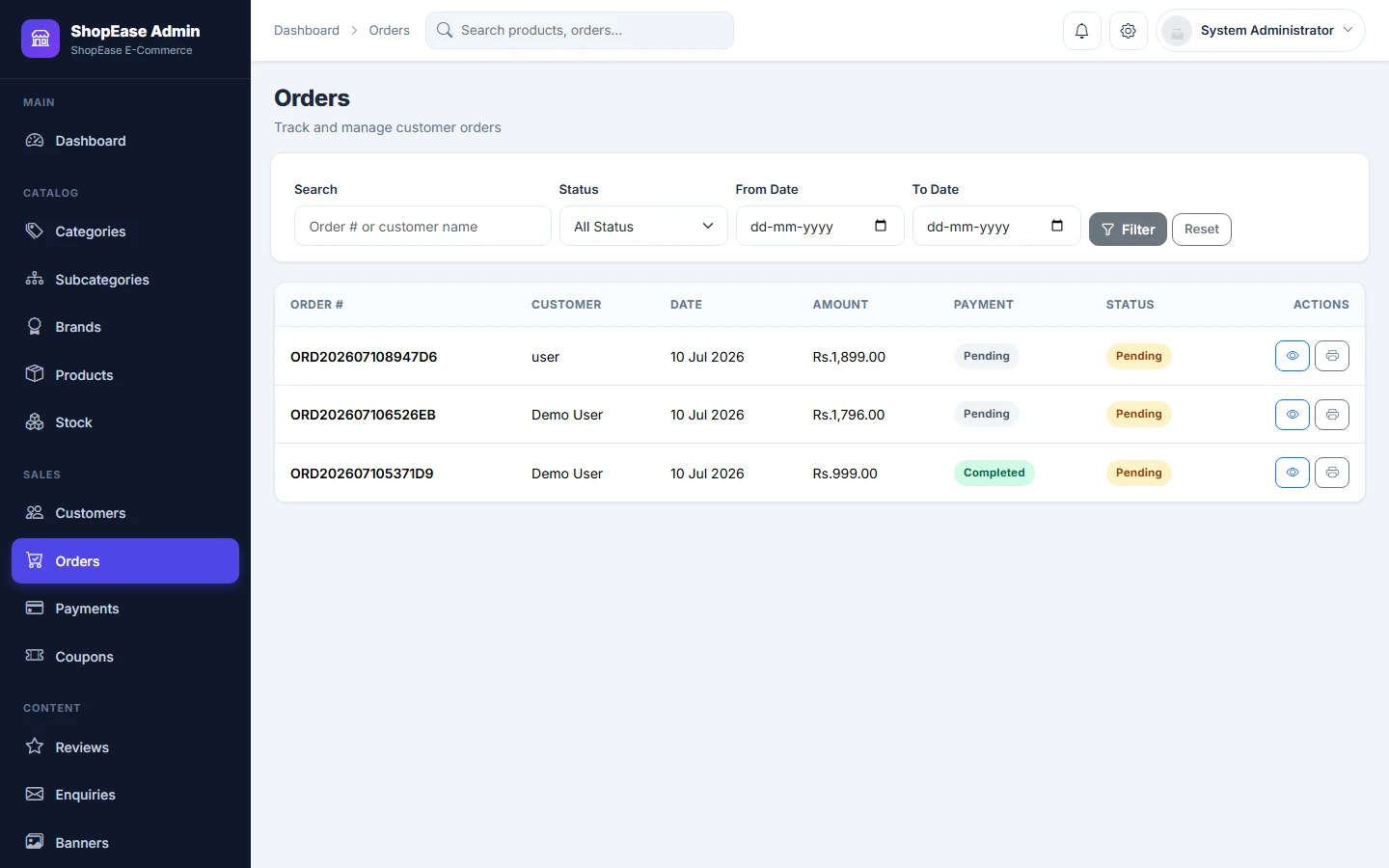Print order ORD202607106526EB
1389x868 pixels.
pos(1332,415)
